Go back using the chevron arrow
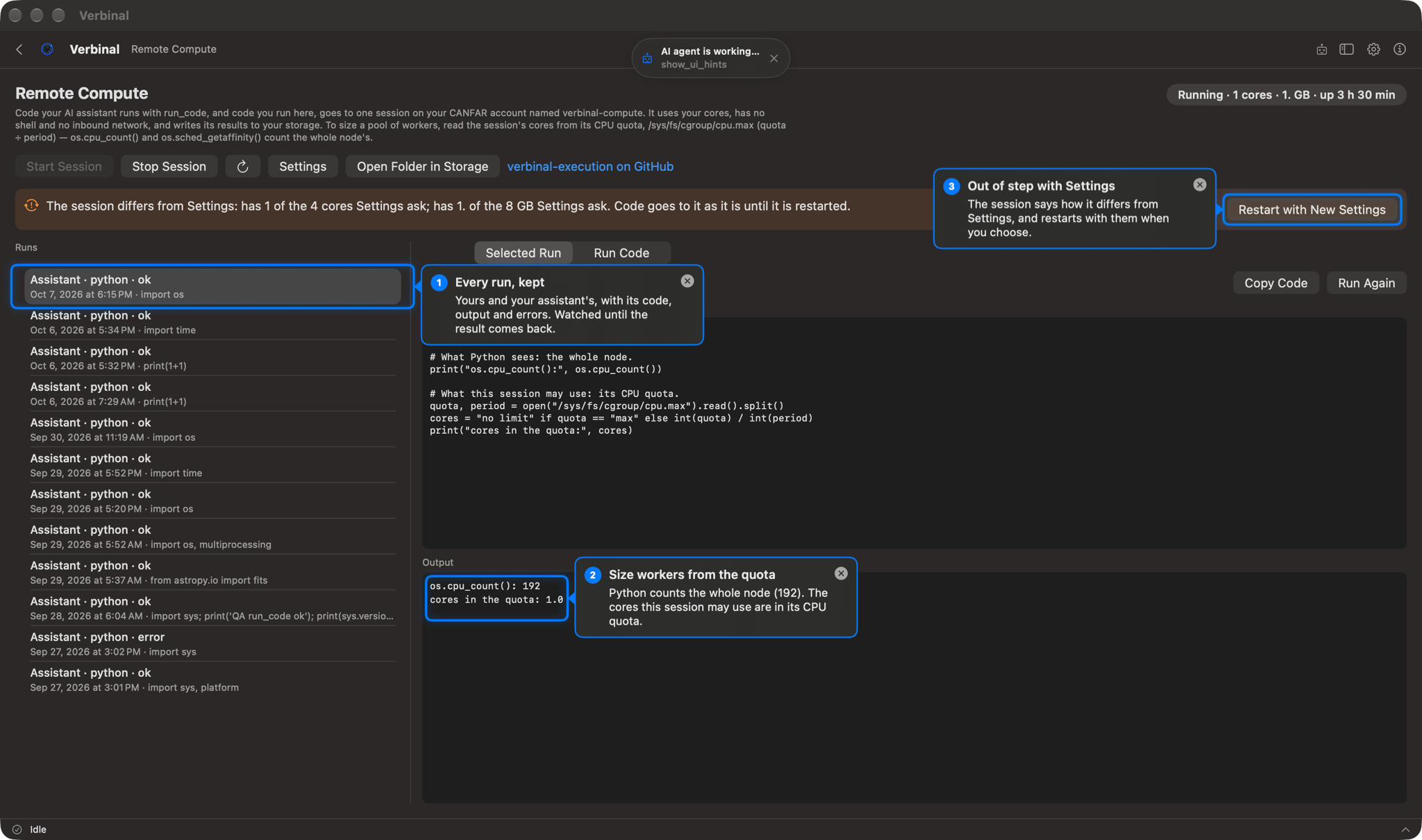This screenshot has height=840, width=1422. click(x=19, y=49)
